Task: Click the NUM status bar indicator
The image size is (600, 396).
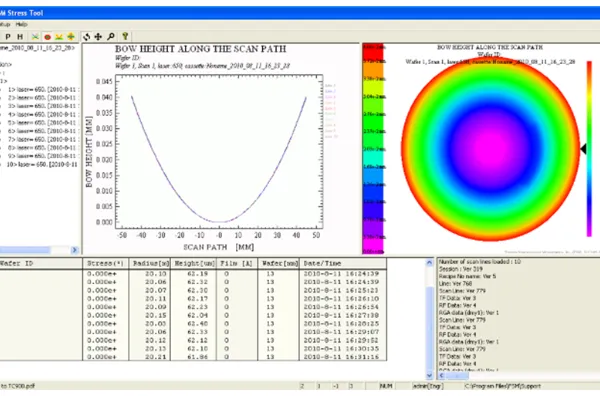Action: (386, 386)
